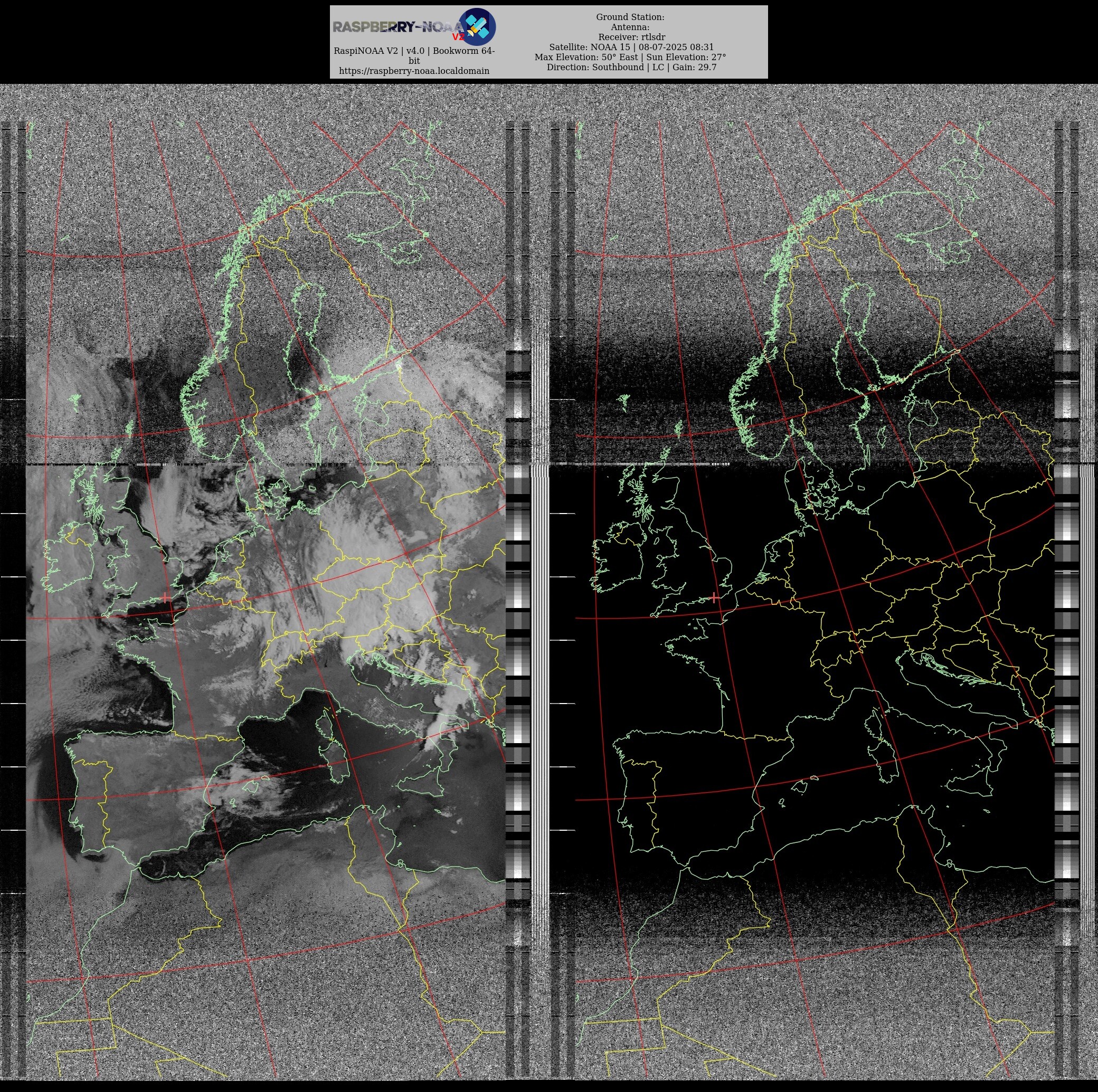
Task: Click the "Satellite: NOAA 15 | 08-07-2025 08:31" line
Action: 631,47
